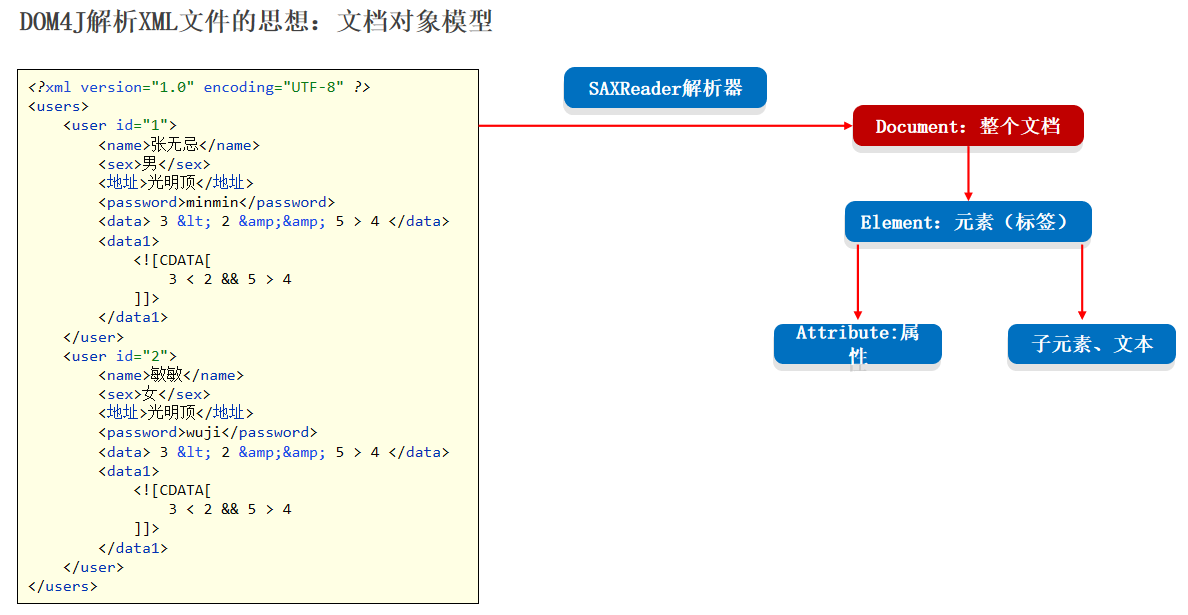Click the SAXReader解析器 box

(x=665, y=88)
